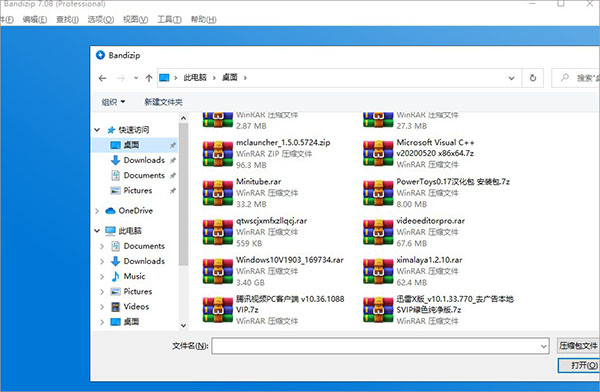Open the 选项(O) menu in Bandizip
The height and width of the screenshot is (392, 600).
click(x=101, y=20)
